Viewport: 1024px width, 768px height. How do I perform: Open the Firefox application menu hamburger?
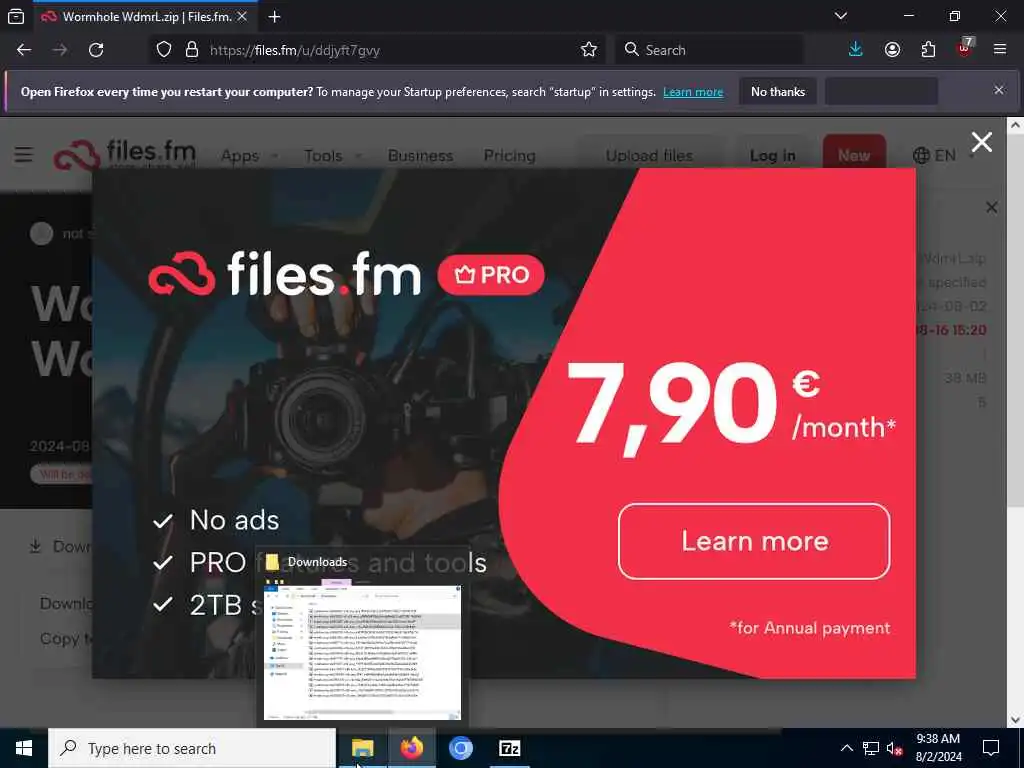[1000, 50]
